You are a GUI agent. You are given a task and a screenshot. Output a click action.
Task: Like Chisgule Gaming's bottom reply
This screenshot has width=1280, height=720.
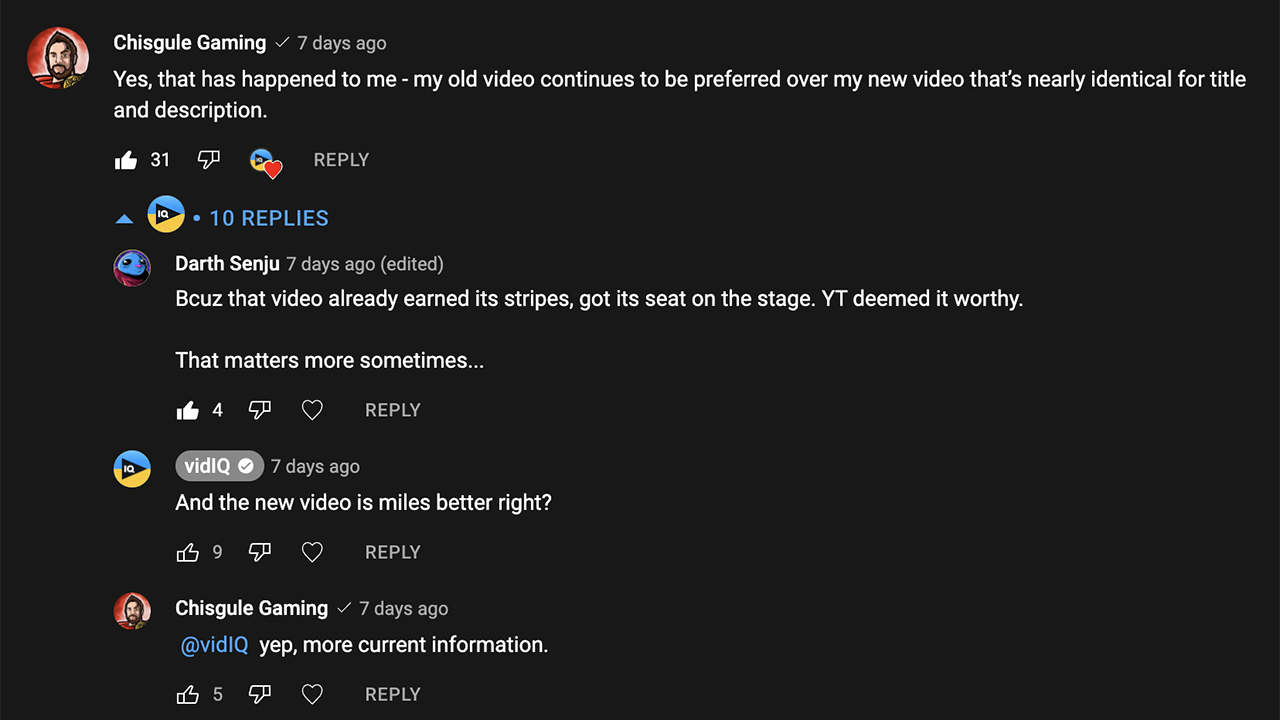[x=188, y=694]
